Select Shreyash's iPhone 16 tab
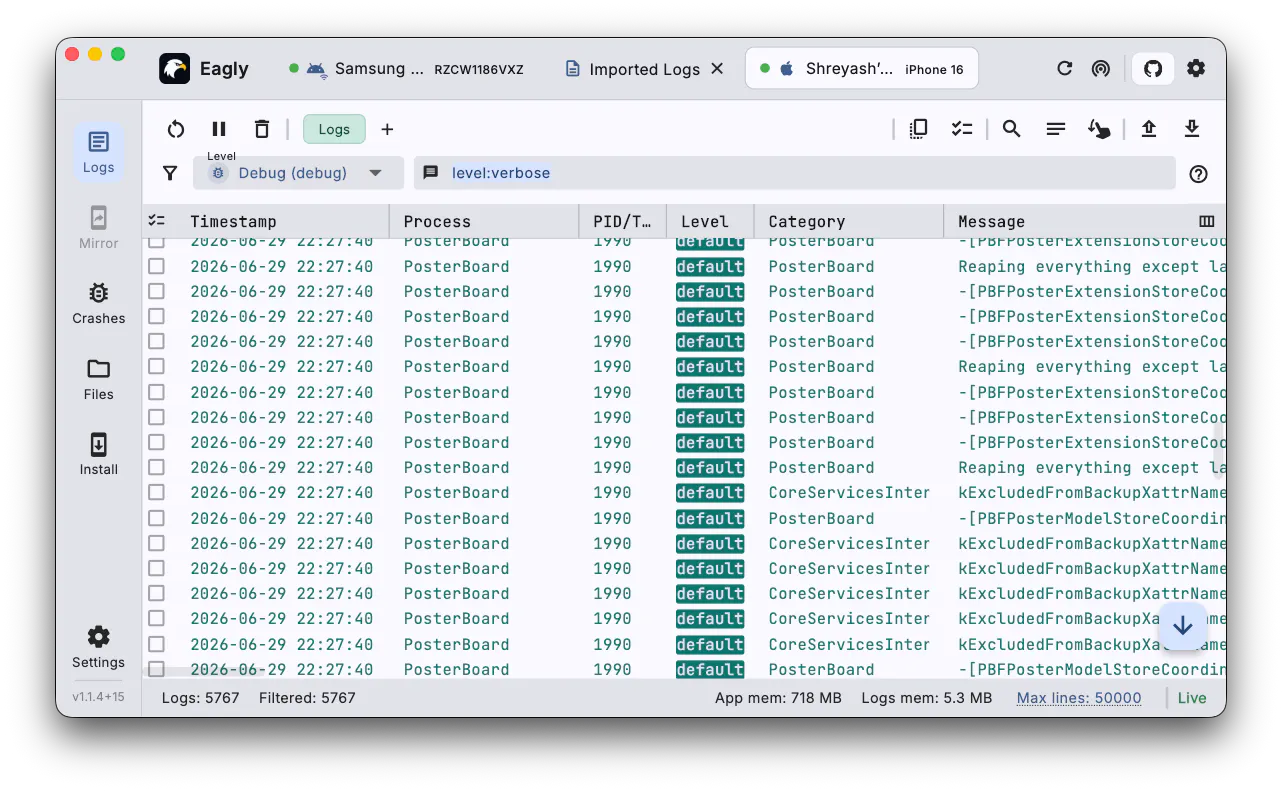1282x791 pixels. point(862,69)
